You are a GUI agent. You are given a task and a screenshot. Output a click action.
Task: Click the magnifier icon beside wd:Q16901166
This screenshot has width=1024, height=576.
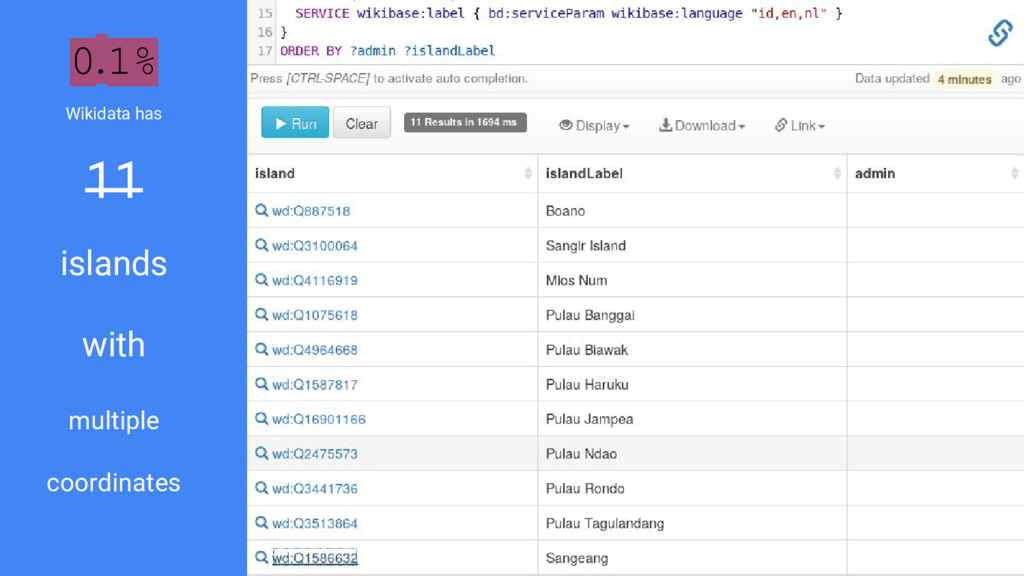point(261,418)
